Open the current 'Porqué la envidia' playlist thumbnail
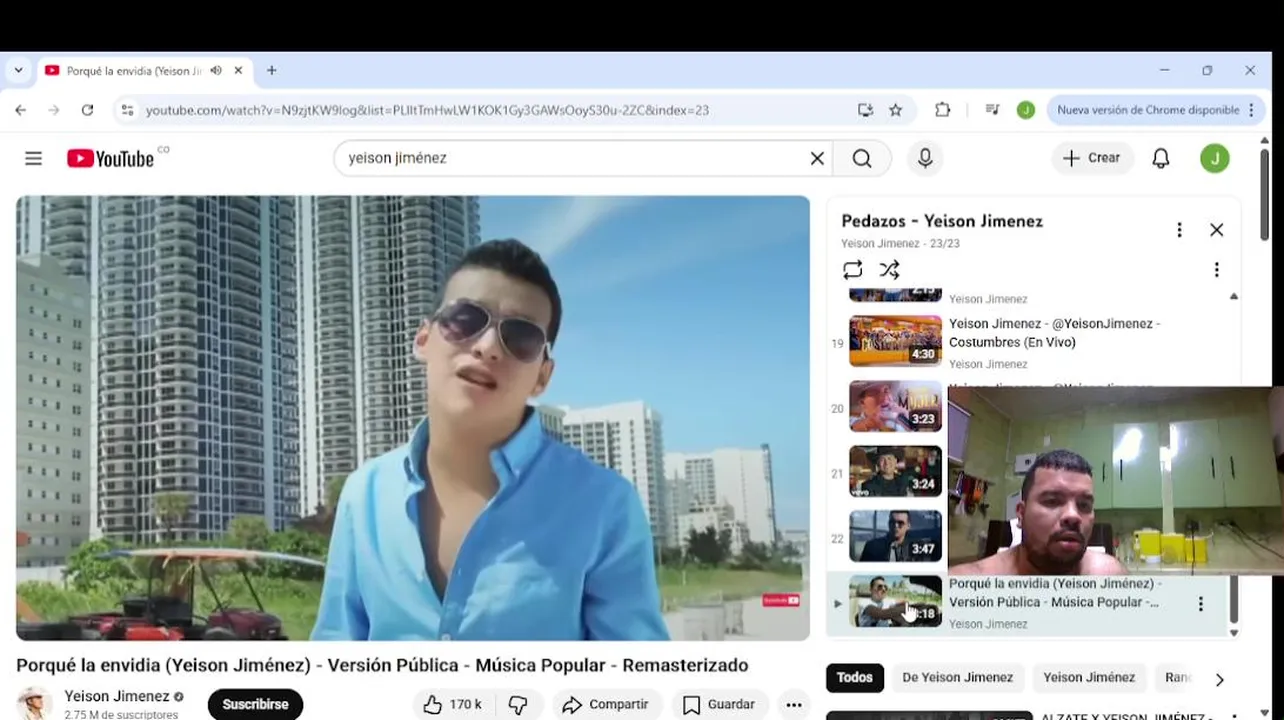Viewport: 1284px width, 720px height. pyautogui.click(x=895, y=601)
